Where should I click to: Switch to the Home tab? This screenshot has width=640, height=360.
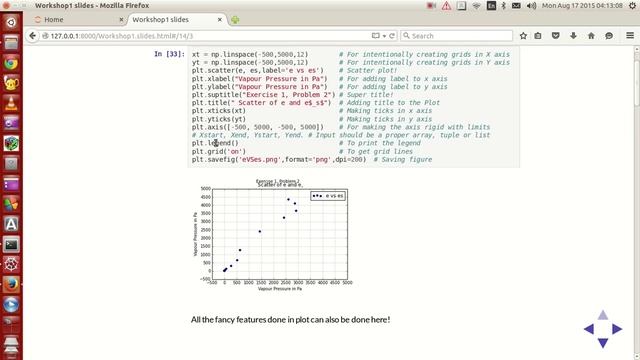pos(78,20)
